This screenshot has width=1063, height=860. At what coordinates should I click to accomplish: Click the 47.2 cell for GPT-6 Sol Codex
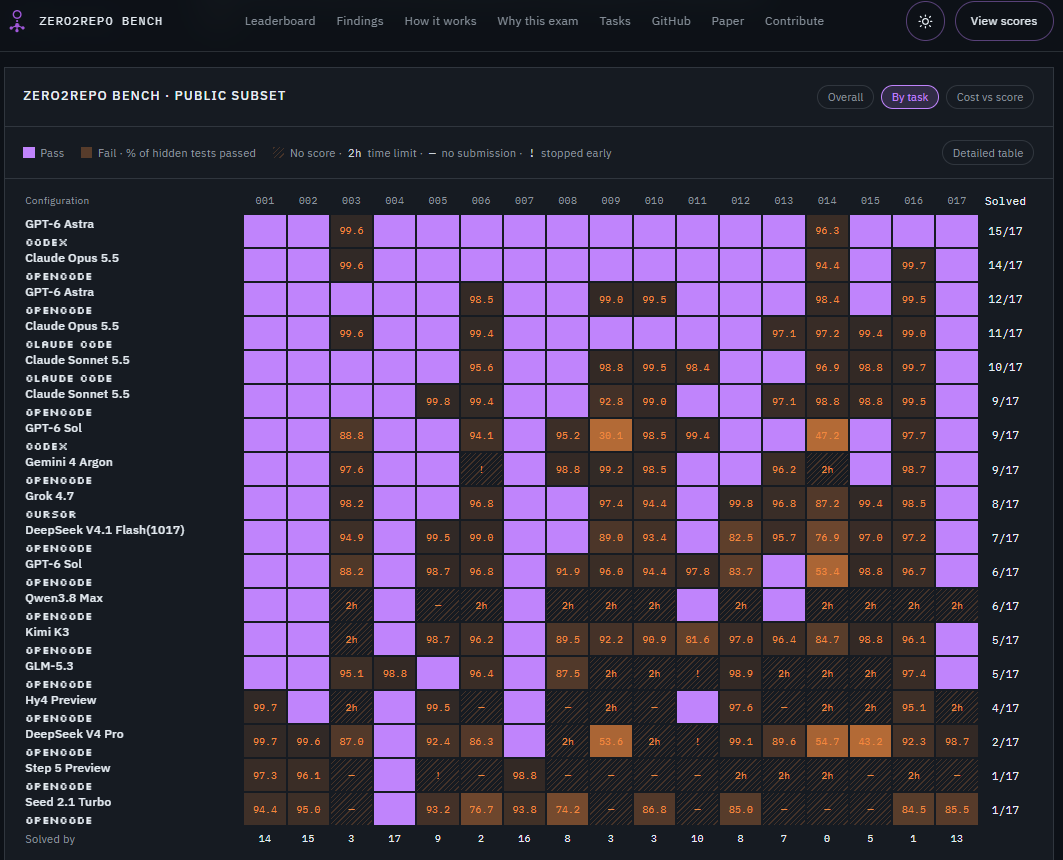(x=827, y=435)
